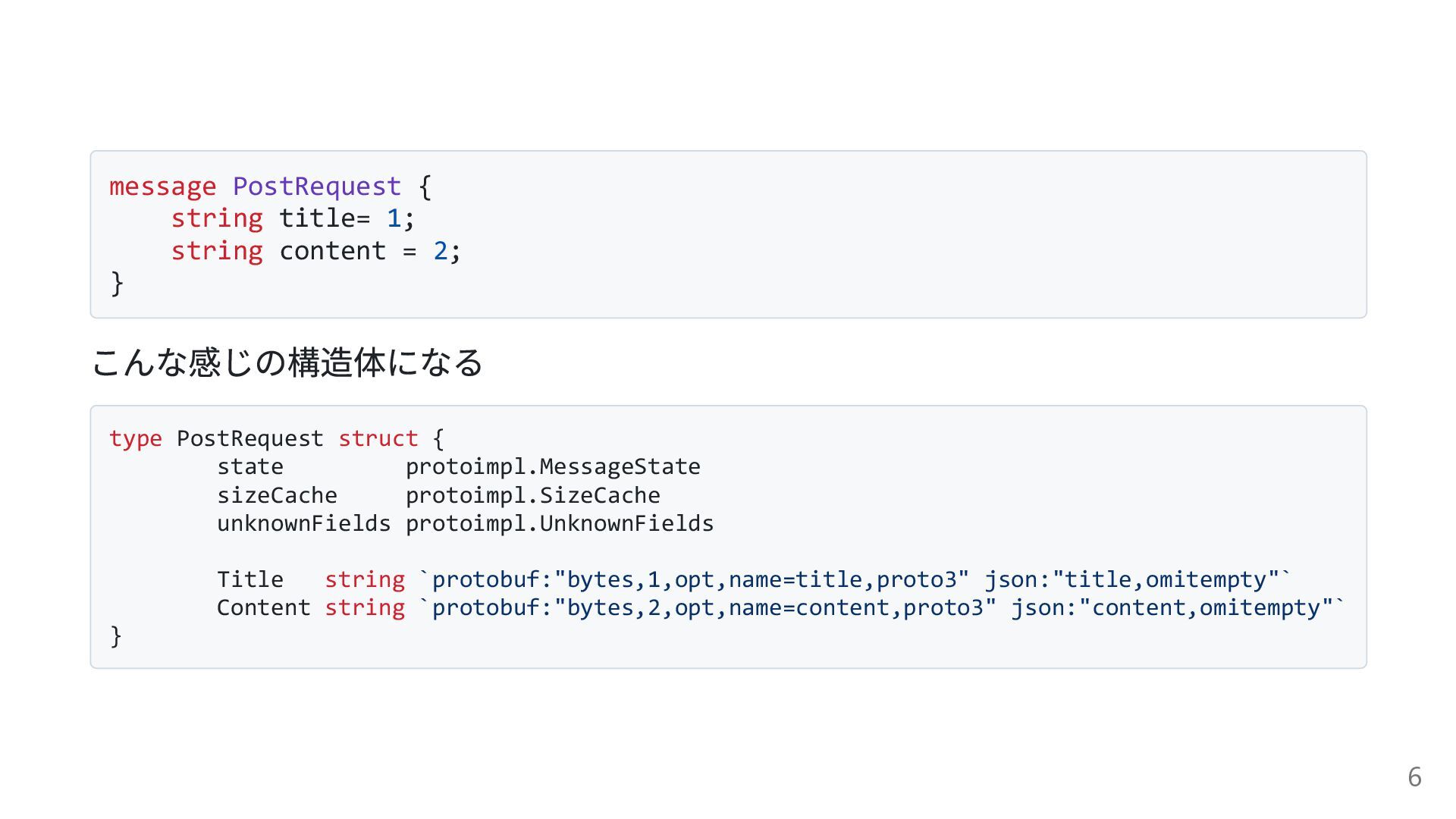The height and width of the screenshot is (819, 1456).
Task: Click protoimpl.SizeCache type text
Action: tap(532, 495)
